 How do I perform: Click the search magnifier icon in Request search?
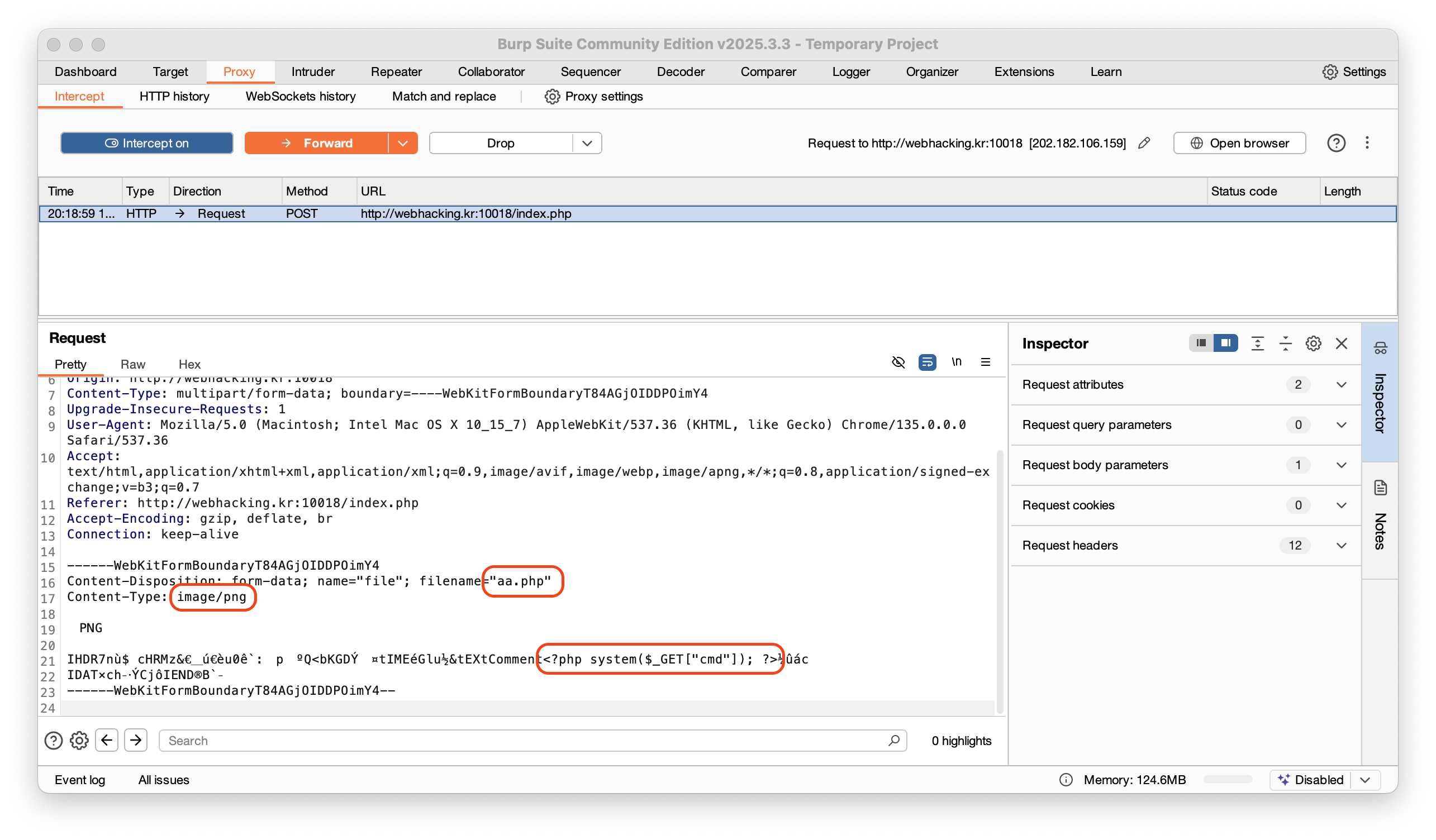(893, 741)
